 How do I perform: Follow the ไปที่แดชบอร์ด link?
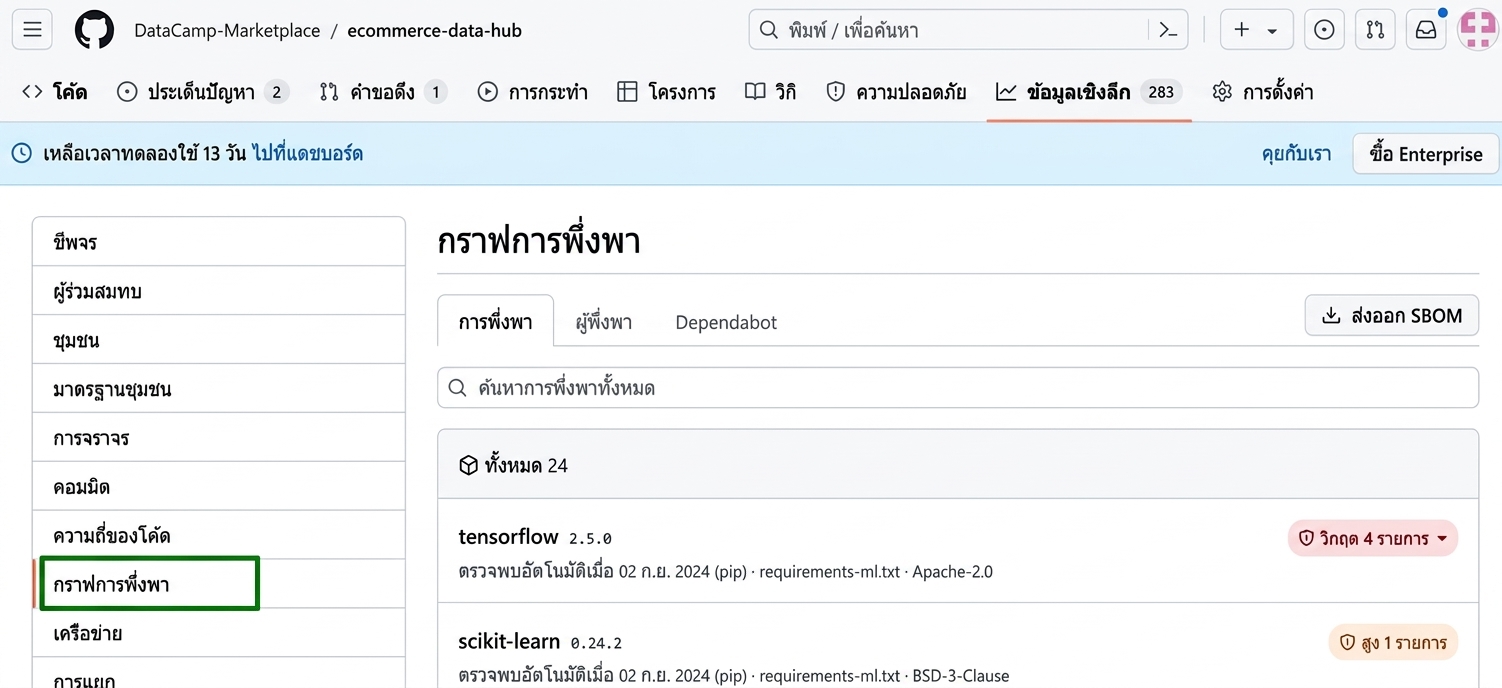pos(307,154)
